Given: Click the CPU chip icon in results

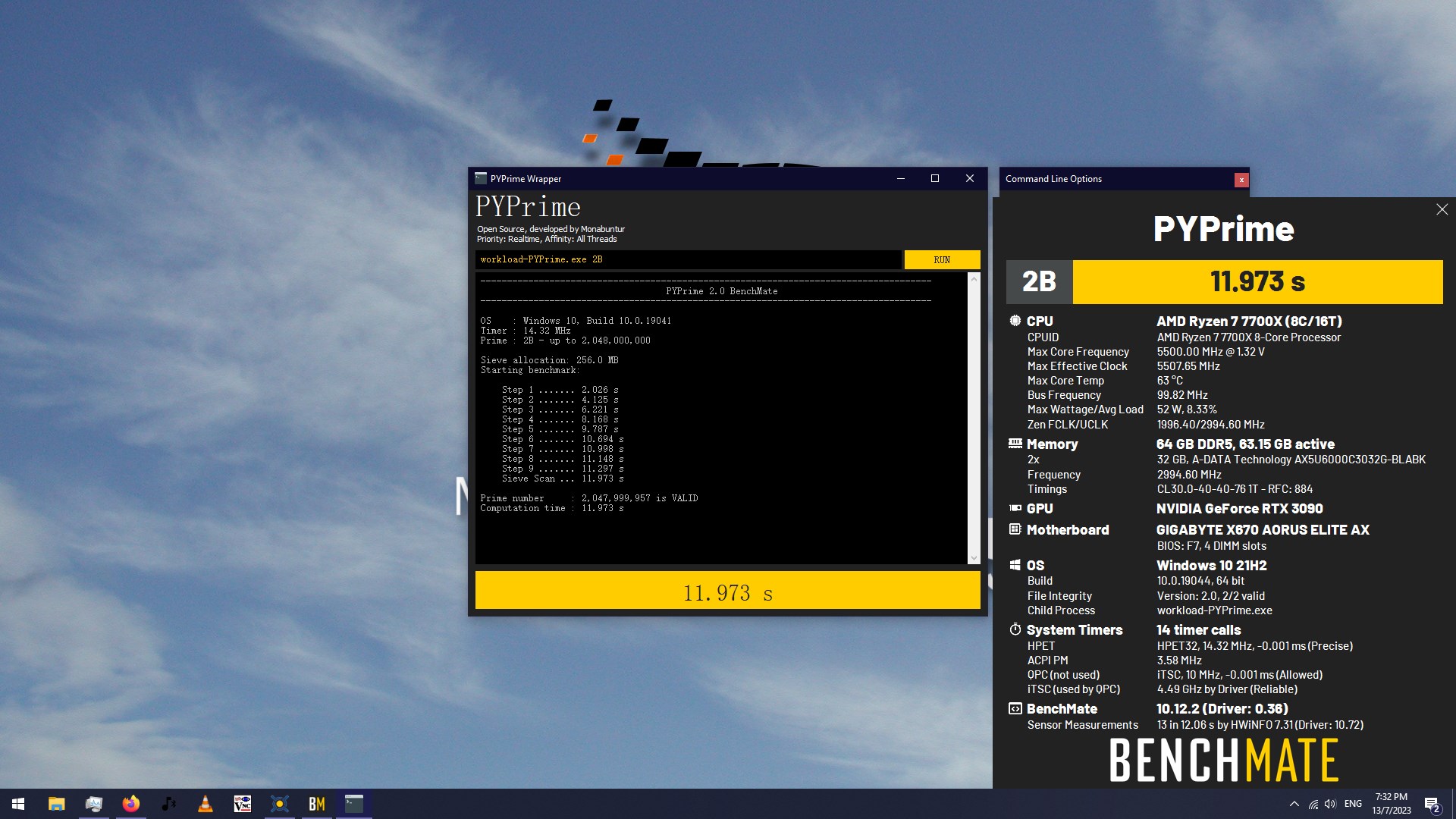Looking at the screenshot, I should (1015, 321).
